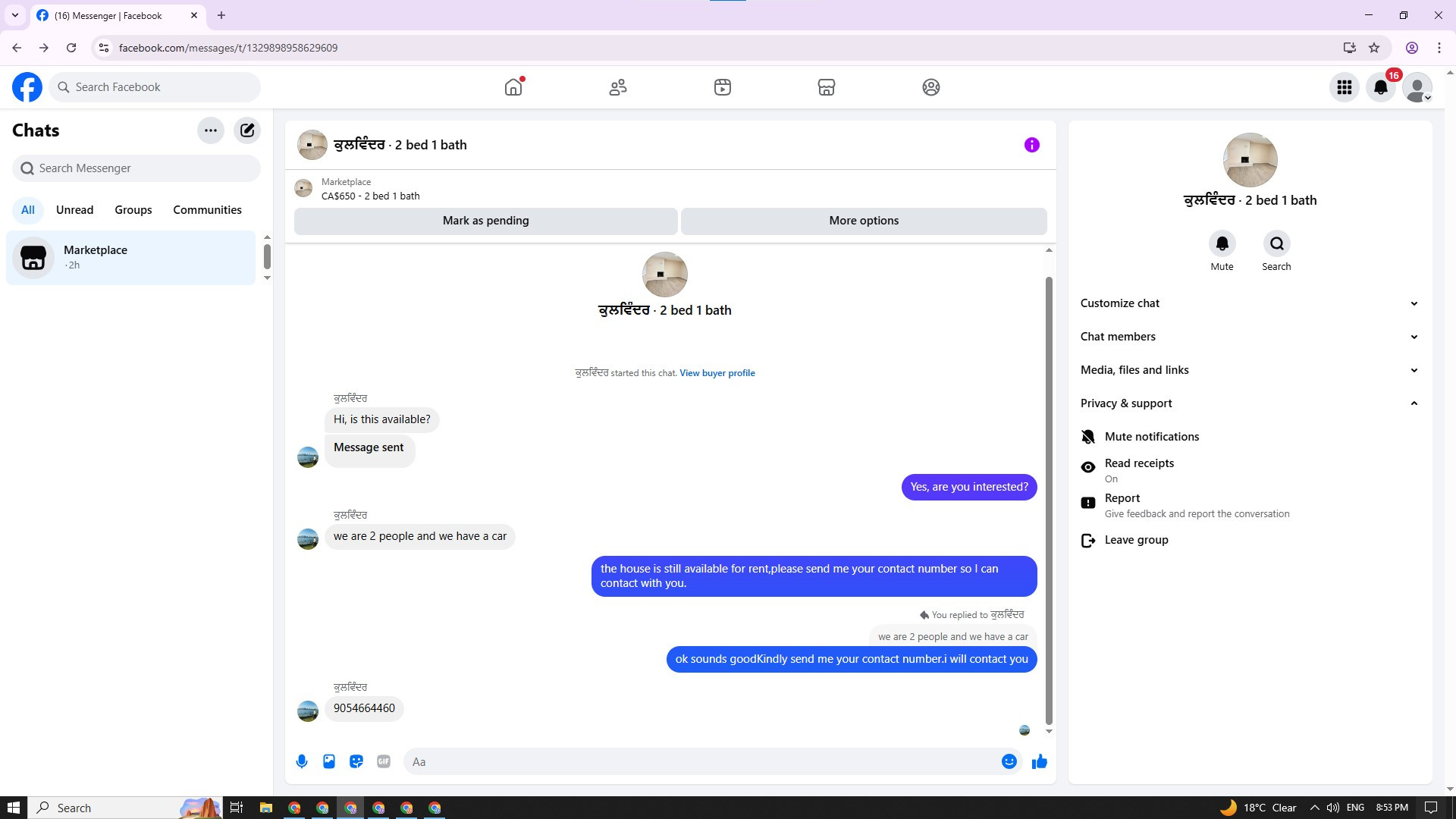Open the View buyer profile link

717,373
